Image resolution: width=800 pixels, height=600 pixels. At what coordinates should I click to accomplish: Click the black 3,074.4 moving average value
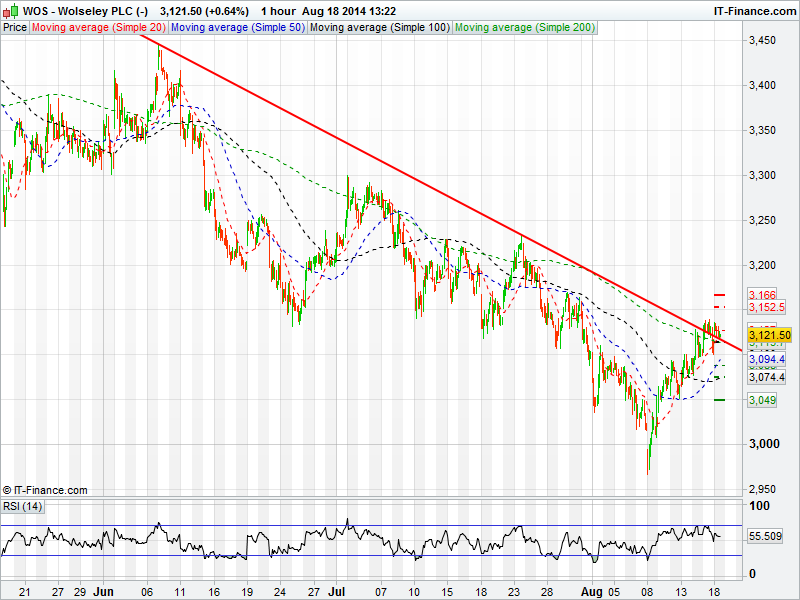[765, 378]
